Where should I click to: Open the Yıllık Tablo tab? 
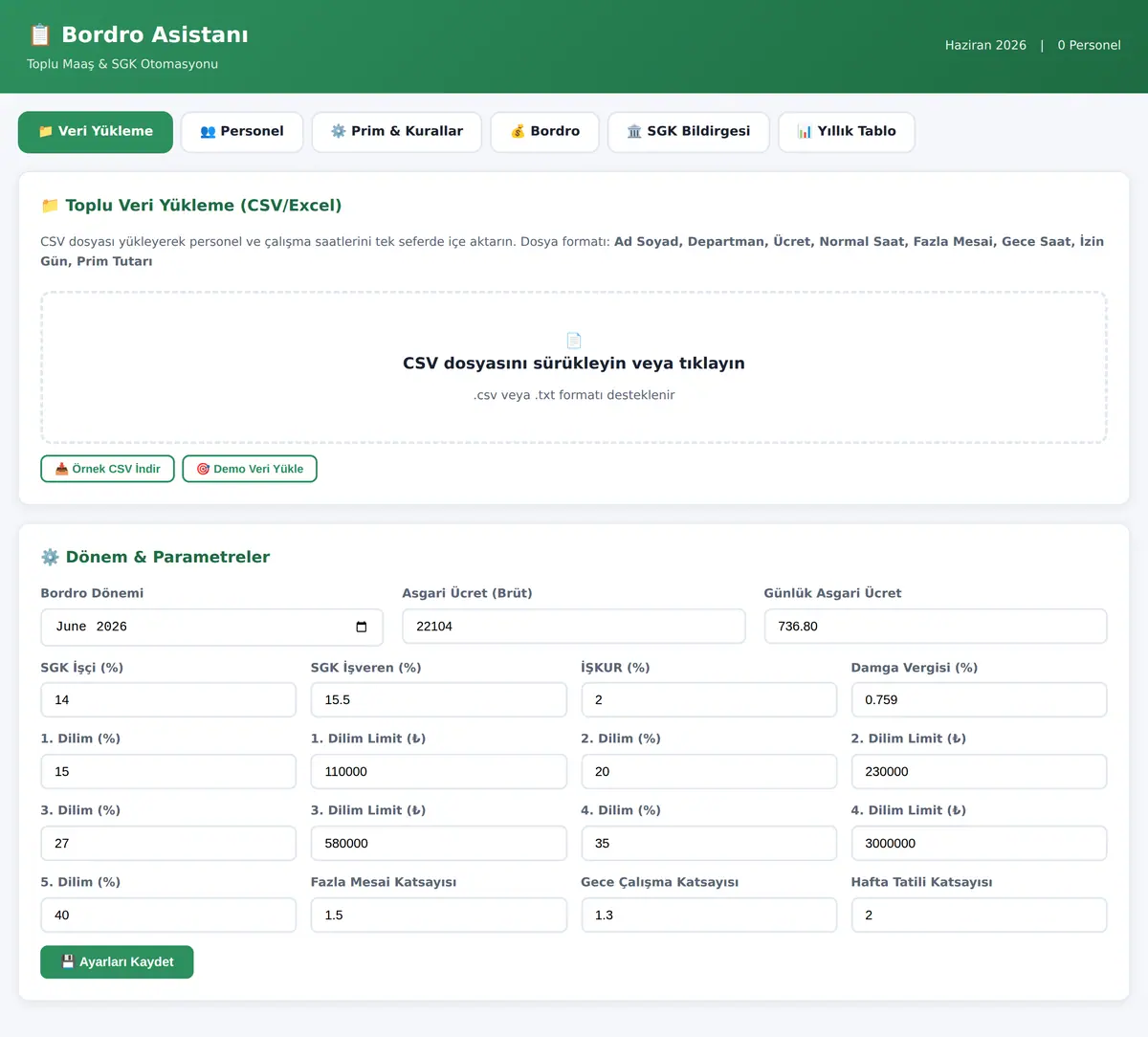(847, 132)
